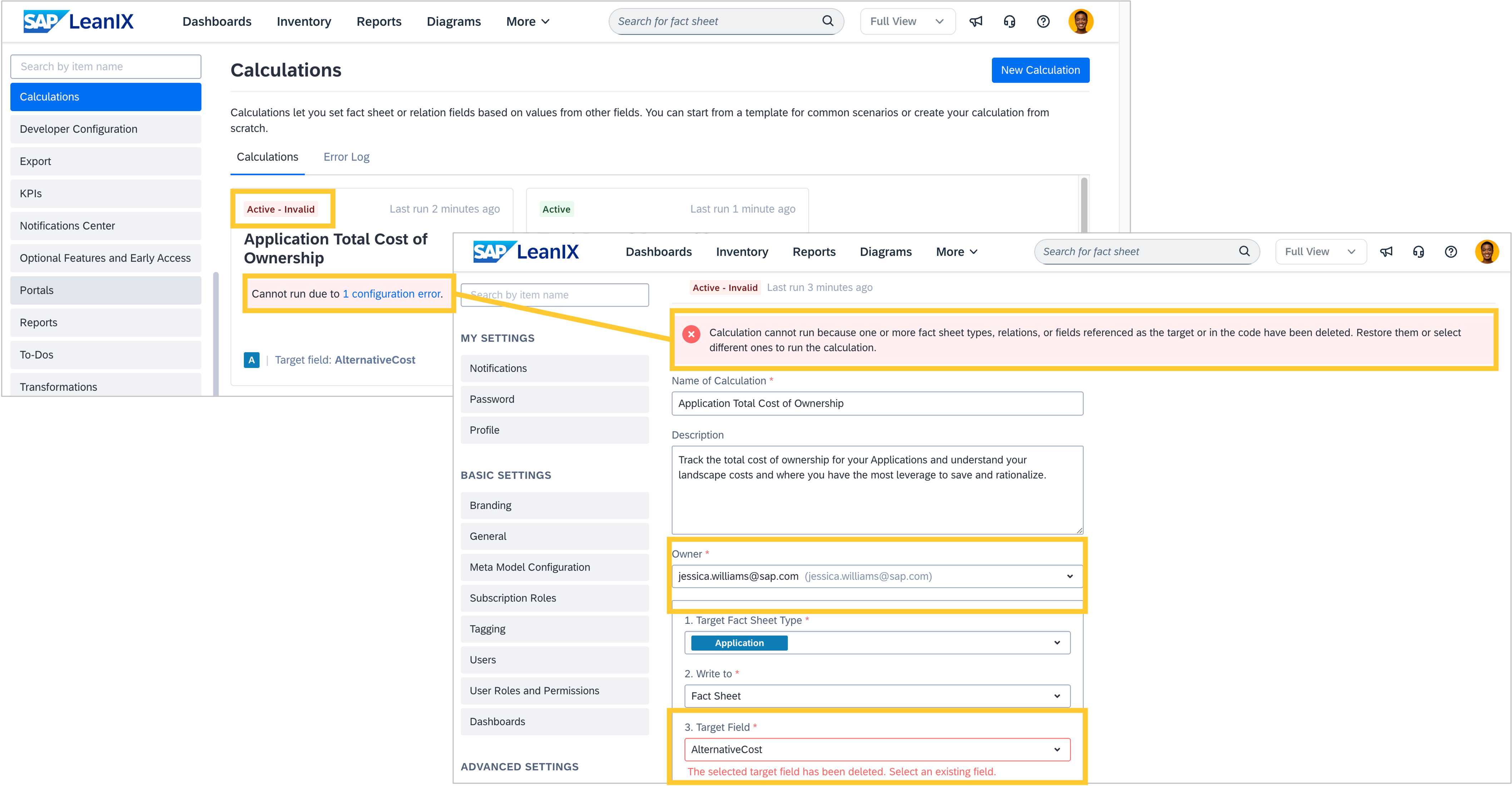The height and width of the screenshot is (786, 1512).
Task: Click the megaphone icon in lower window header
Action: point(1386,252)
